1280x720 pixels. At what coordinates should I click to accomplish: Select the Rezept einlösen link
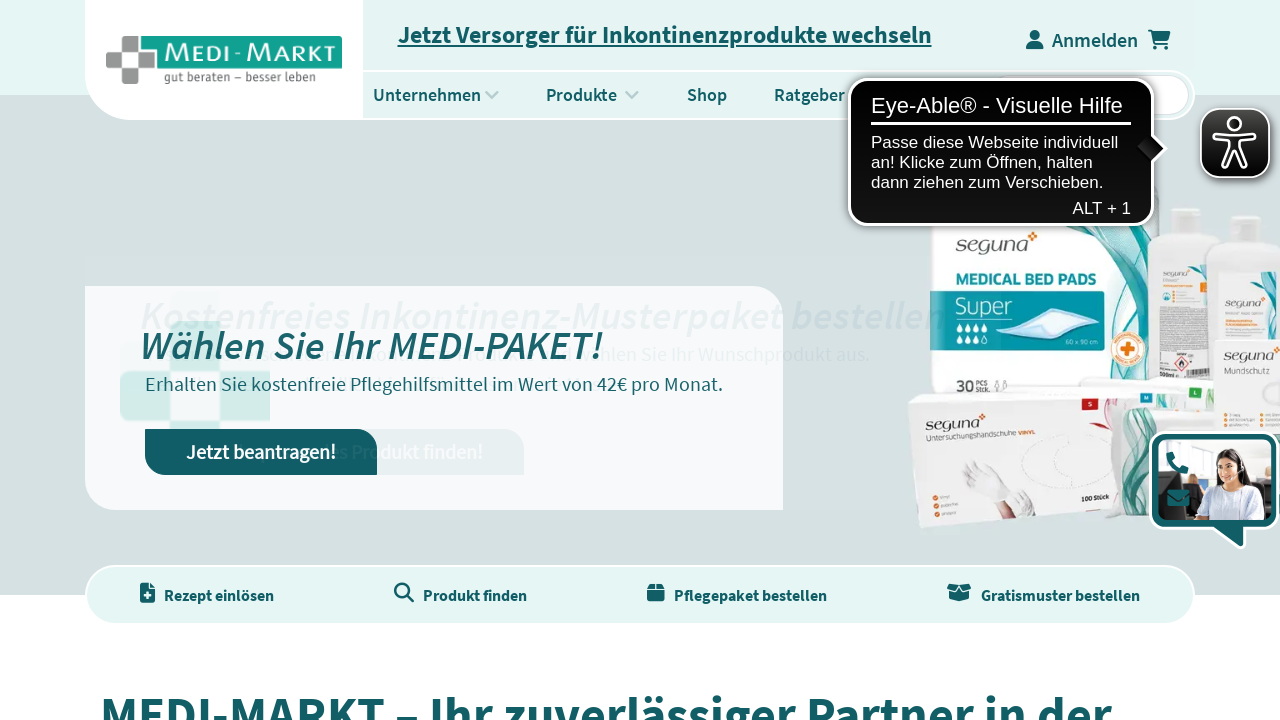[219, 595]
